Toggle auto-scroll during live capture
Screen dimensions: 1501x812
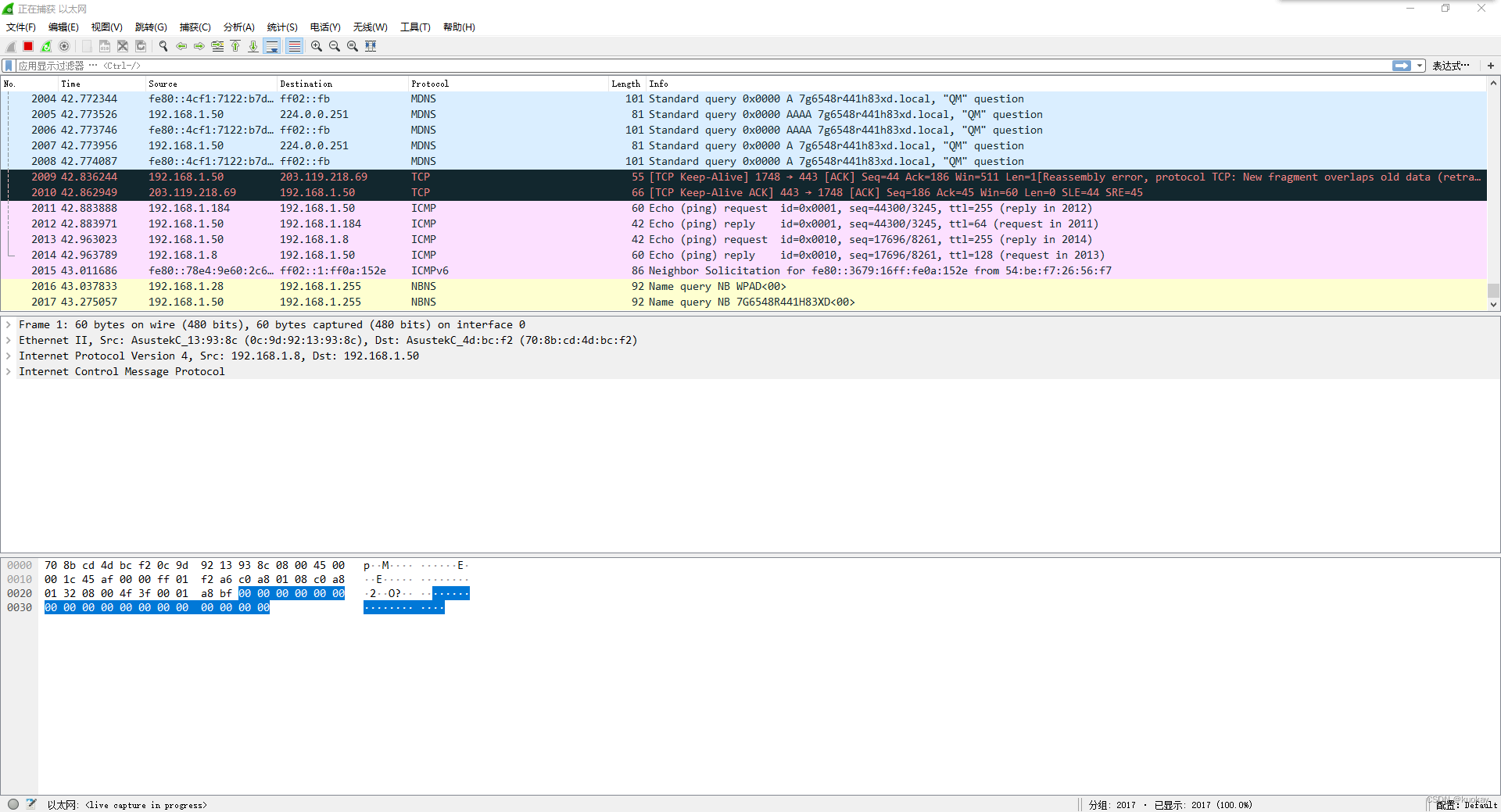click(x=272, y=46)
